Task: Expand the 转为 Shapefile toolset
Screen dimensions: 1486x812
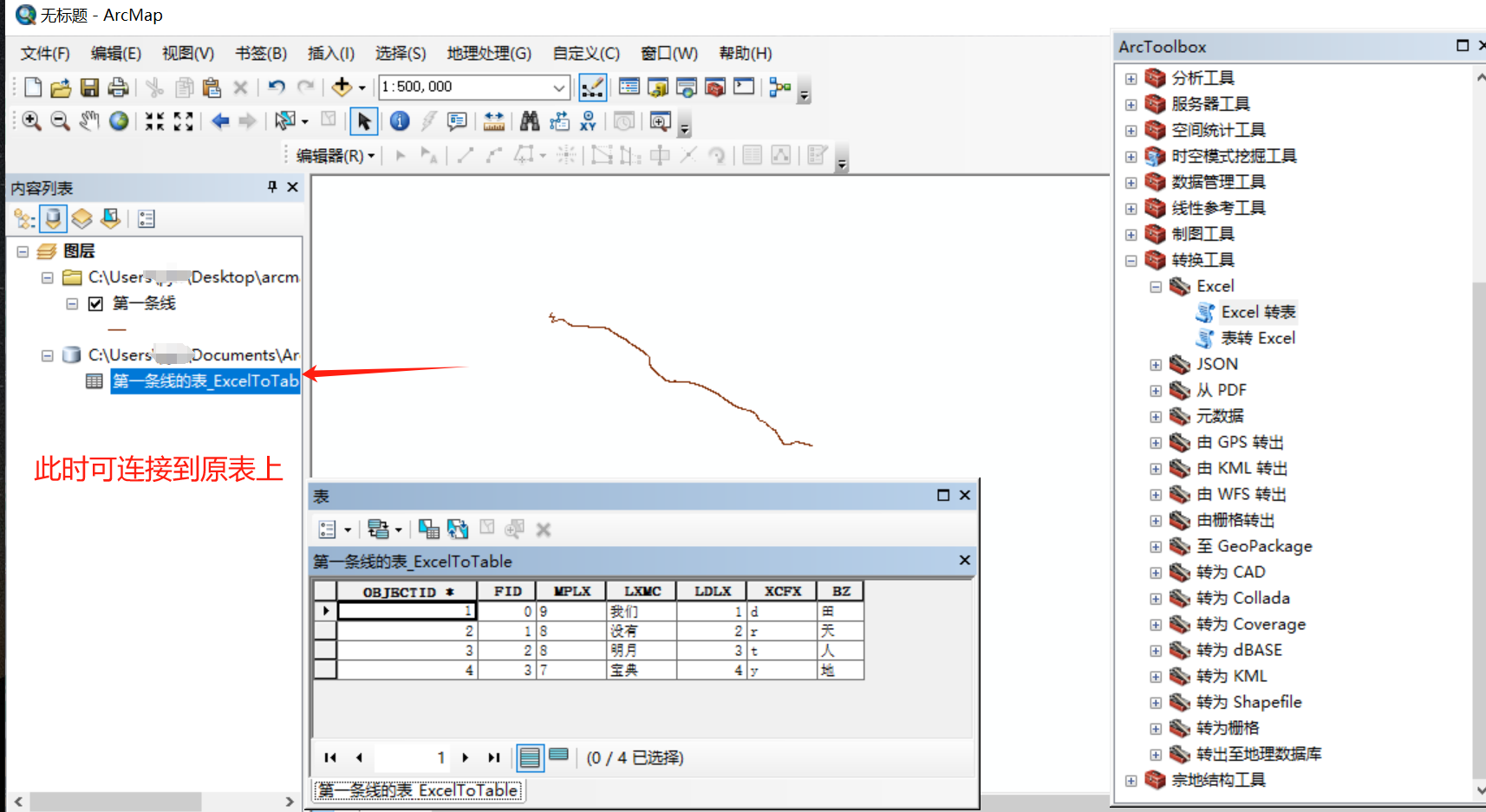Action: click(1156, 703)
